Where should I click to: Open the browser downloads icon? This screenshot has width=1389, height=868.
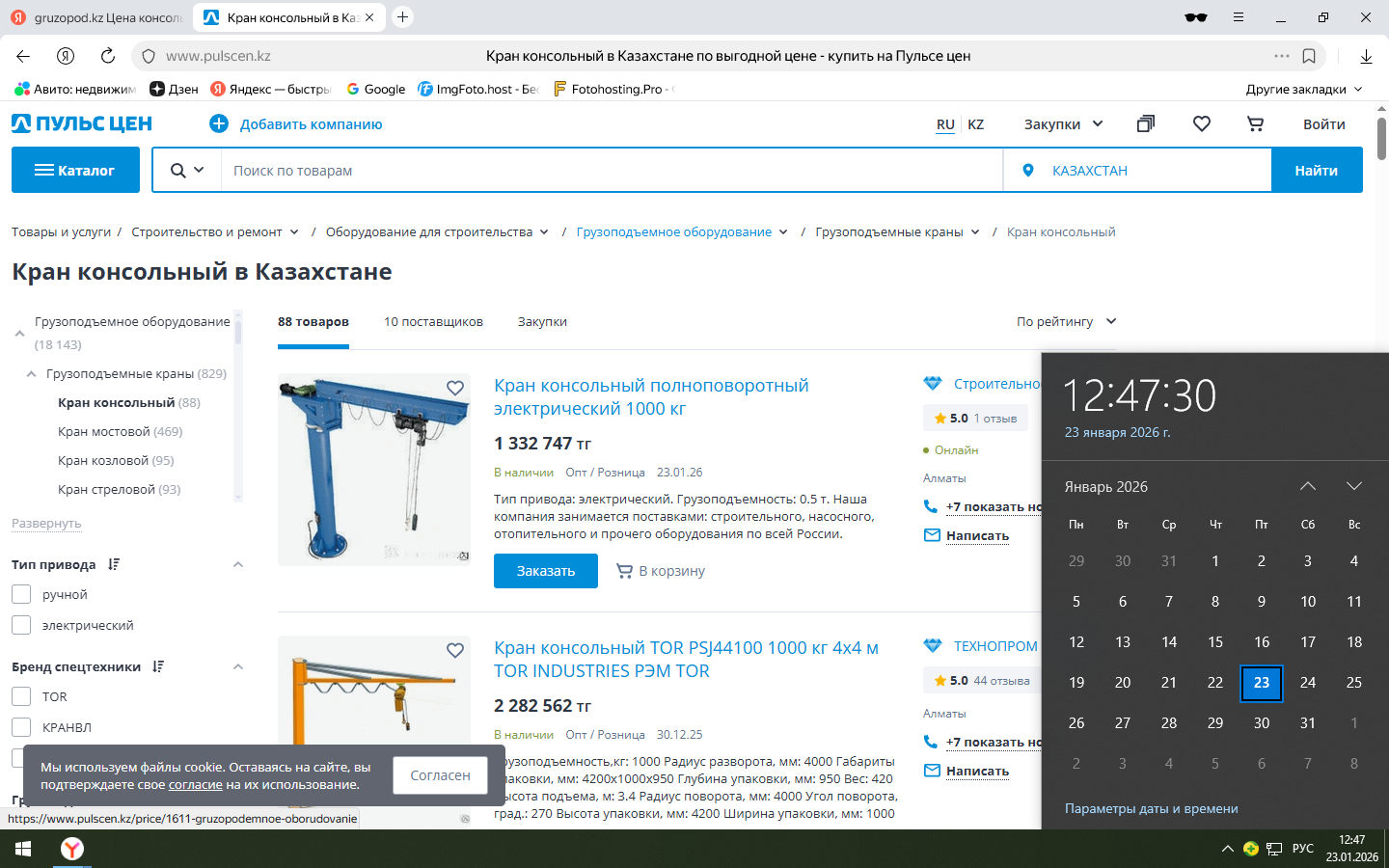click(x=1366, y=56)
